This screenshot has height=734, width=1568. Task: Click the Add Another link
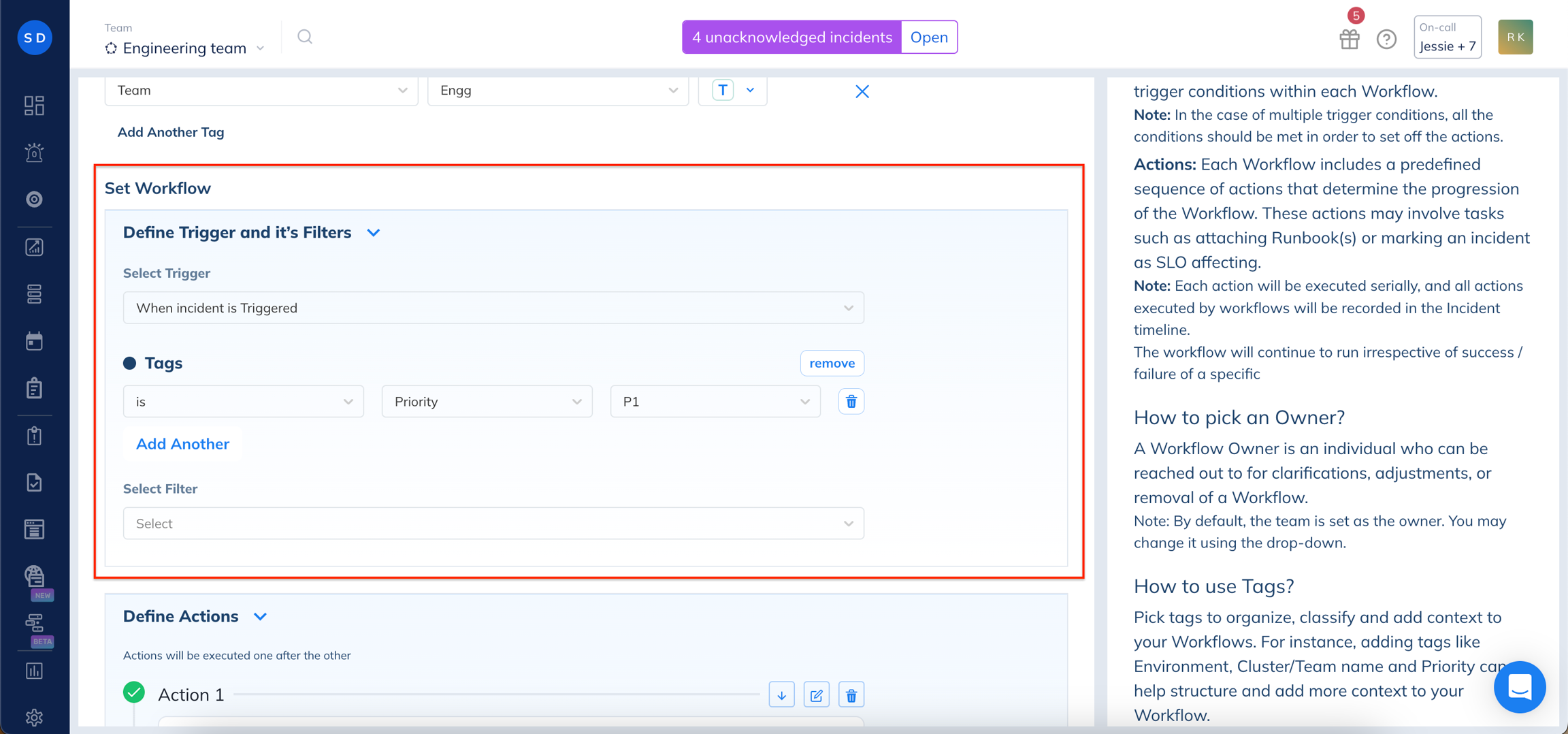coord(182,444)
